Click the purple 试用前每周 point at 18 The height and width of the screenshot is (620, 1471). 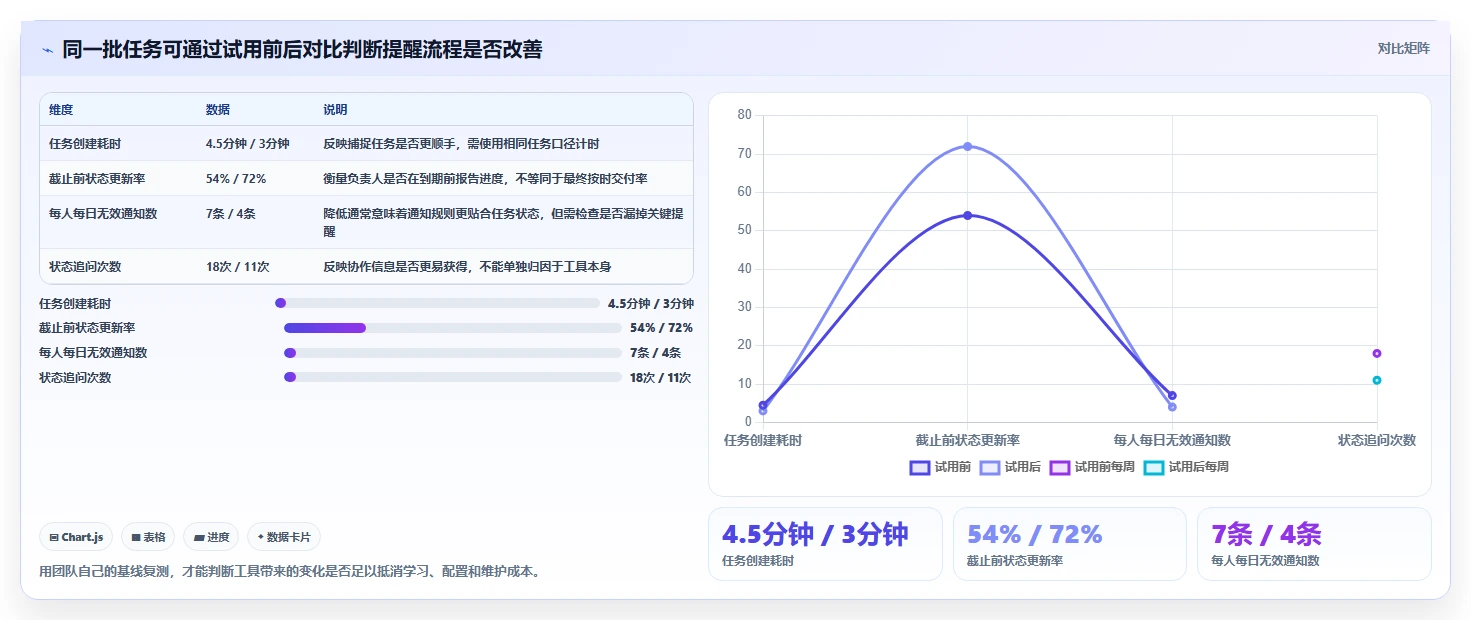(x=1377, y=353)
